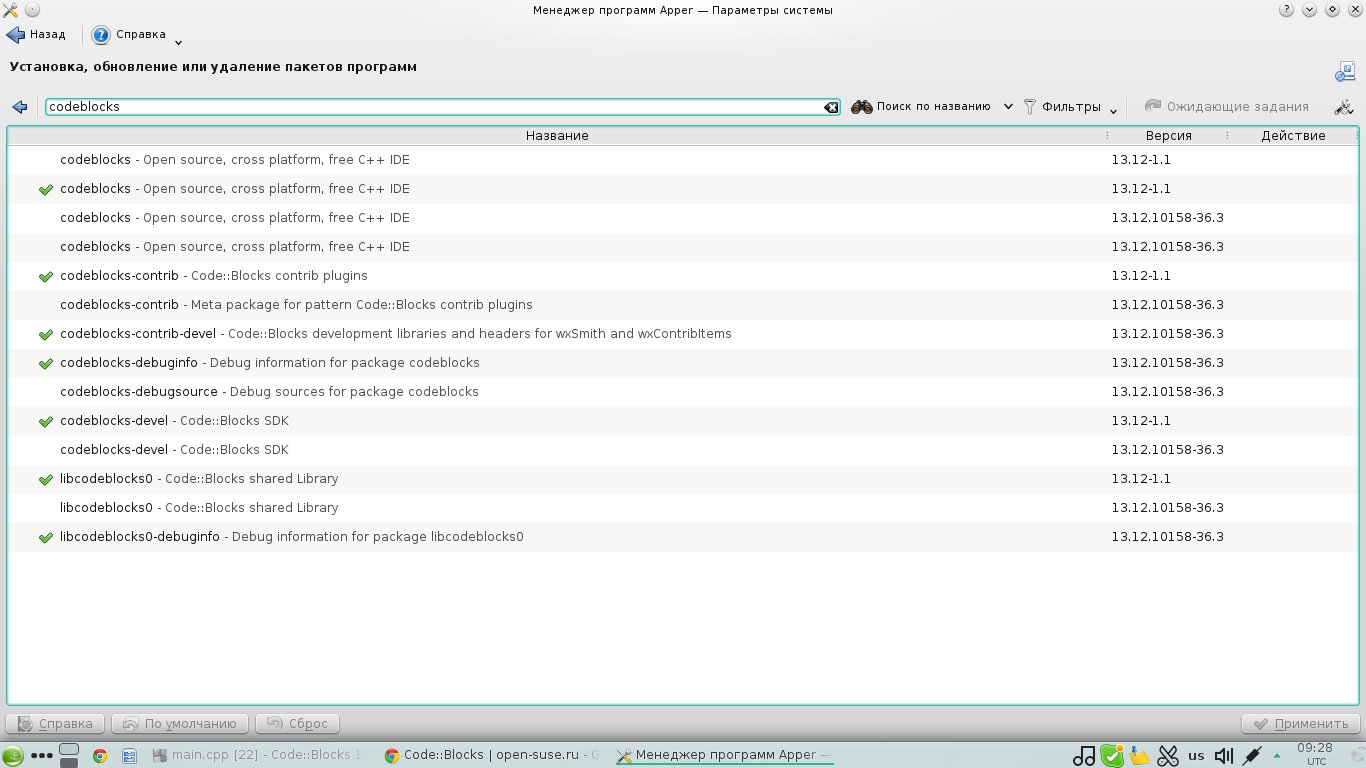Click the По умолчанию defaults button

point(180,723)
